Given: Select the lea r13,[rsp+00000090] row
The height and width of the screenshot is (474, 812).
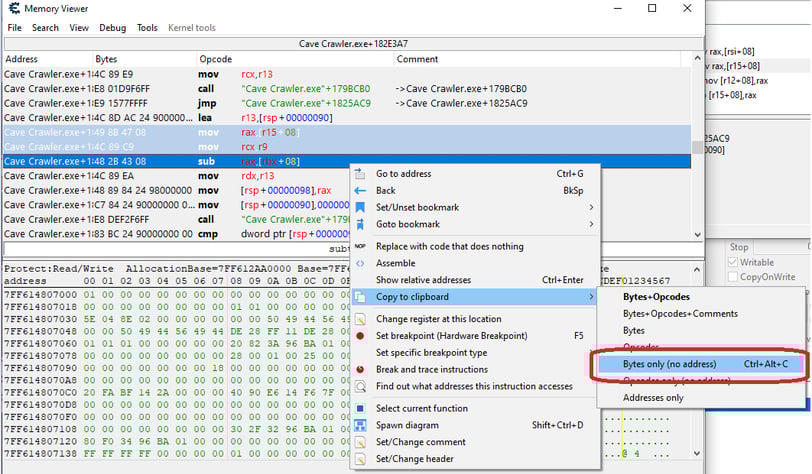Looking at the screenshot, I should [x=347, y=118].
